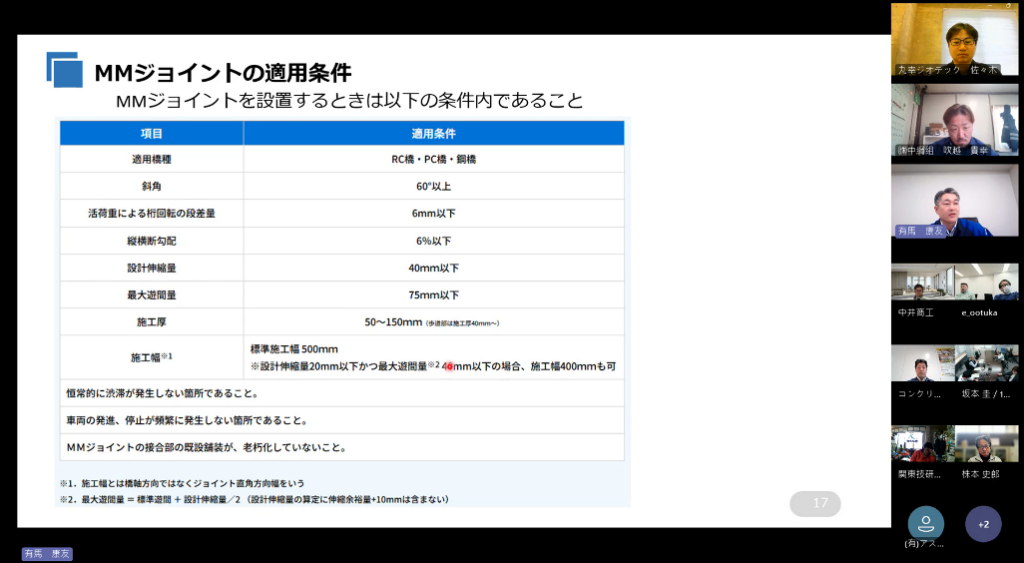Select the 佐々木 video tile at the top
Image resolution: width=1024 pixels, height=563 pixels.
point(954,40)
